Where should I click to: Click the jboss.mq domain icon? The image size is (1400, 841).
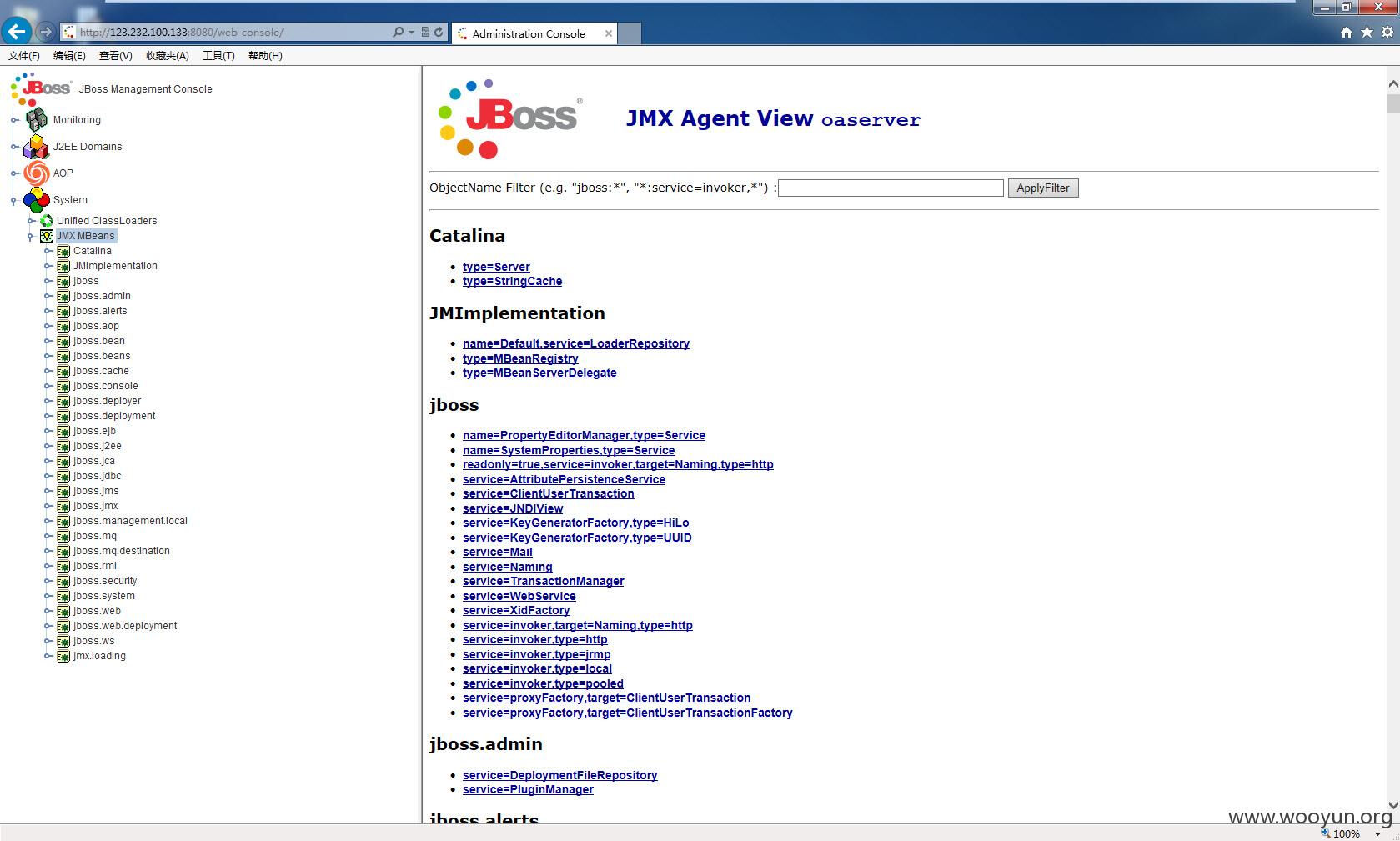[x=63, y=536]
